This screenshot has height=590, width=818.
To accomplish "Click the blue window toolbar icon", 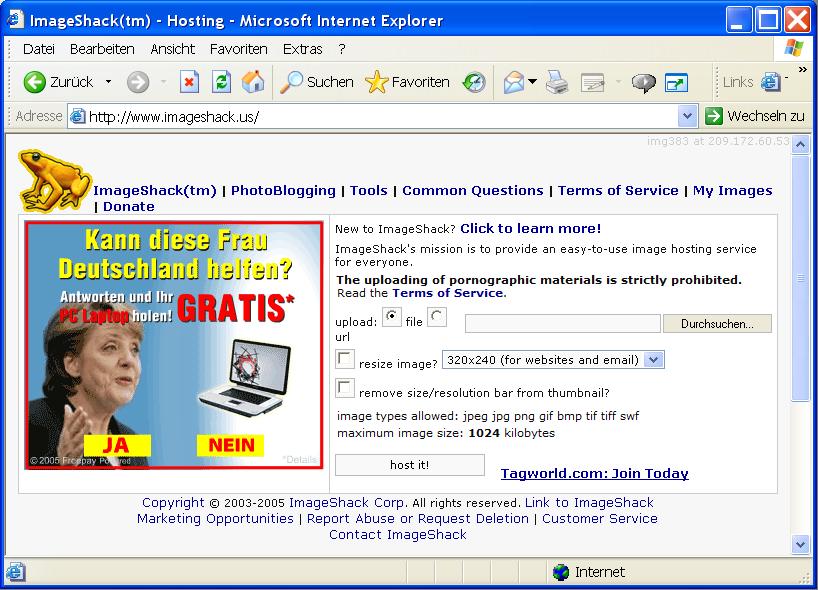I will (676, 82).
